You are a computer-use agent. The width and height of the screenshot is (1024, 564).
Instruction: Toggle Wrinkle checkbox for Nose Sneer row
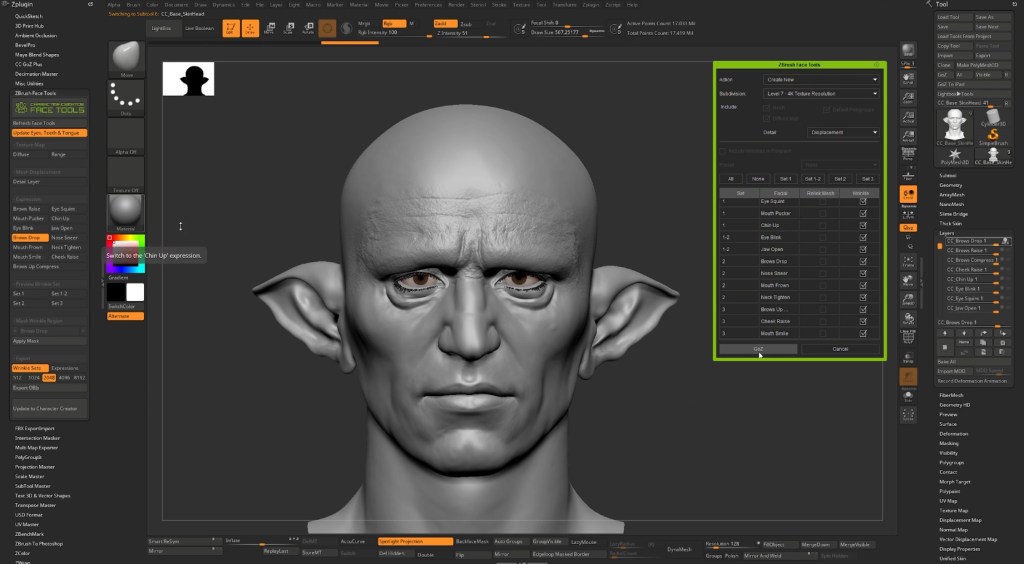[863, 273]
